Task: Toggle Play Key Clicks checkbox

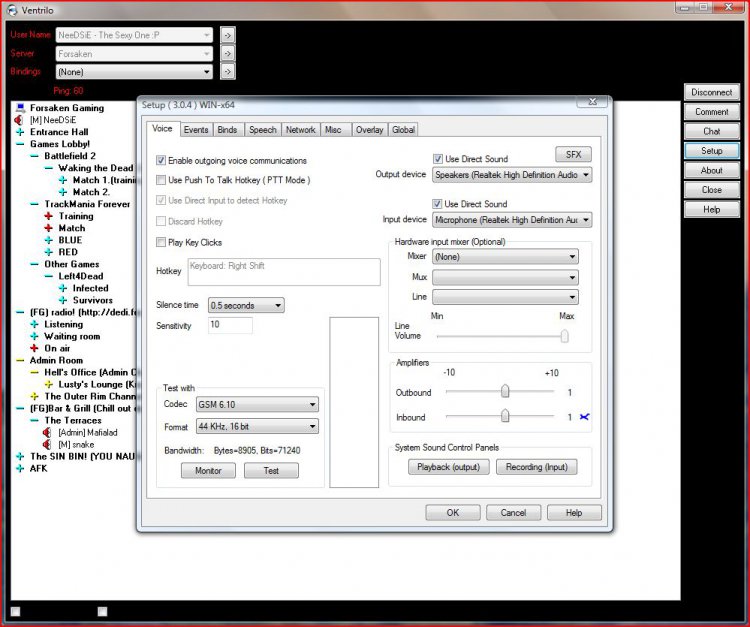Action: (x=161, y=242)
